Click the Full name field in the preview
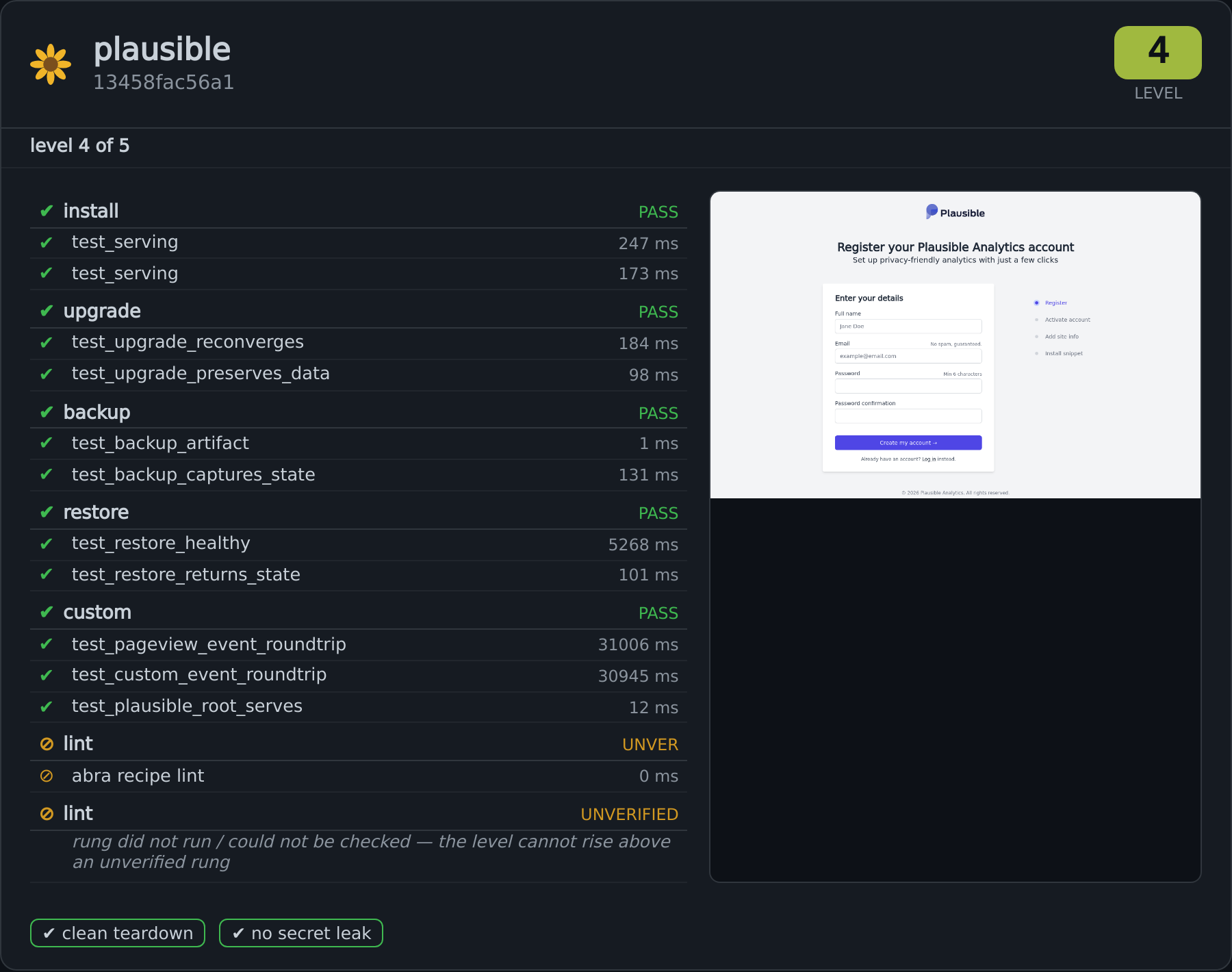Viewport: 1232px width, 972px height. coord(908,327)
